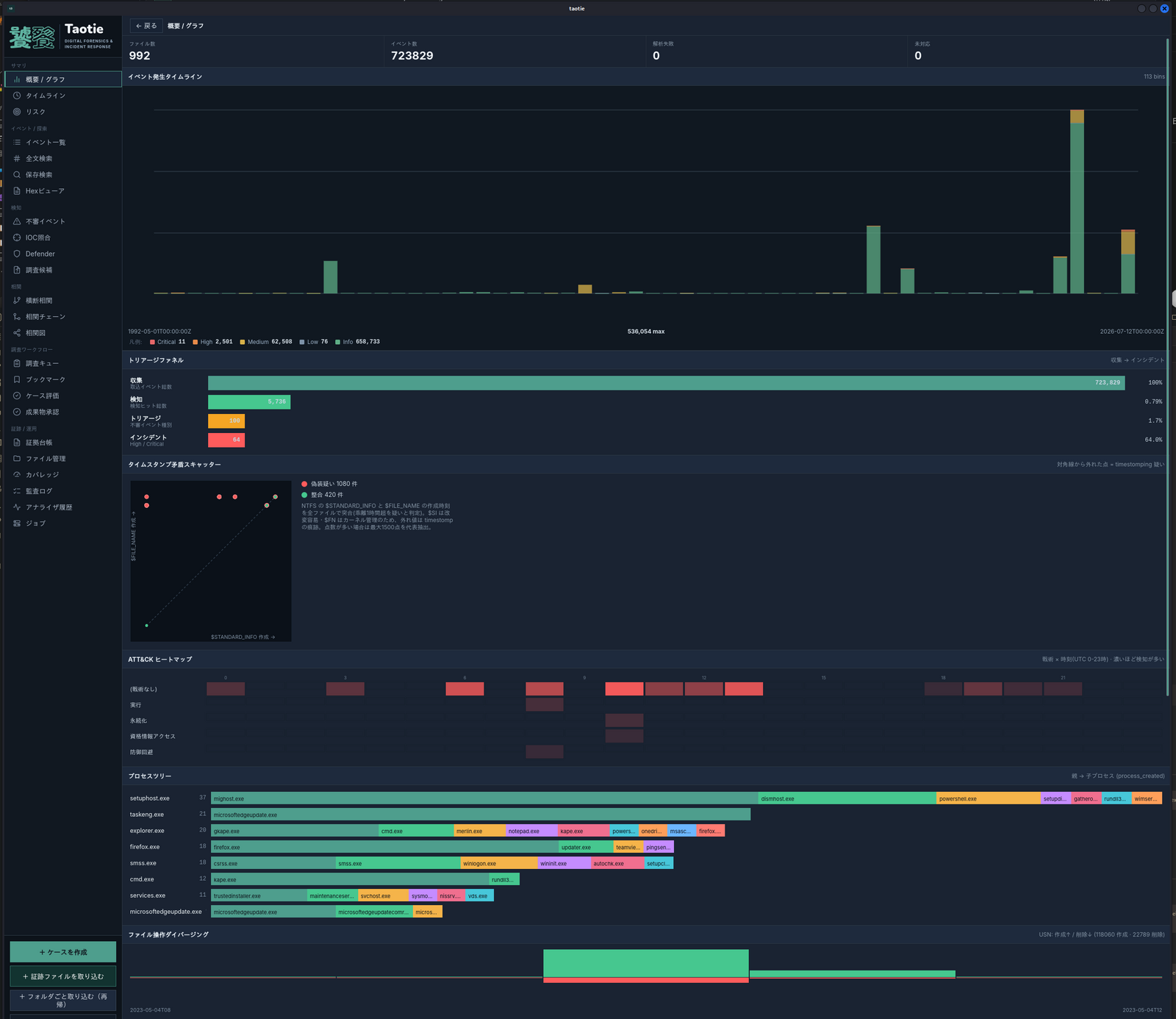Click the IOC照合 crosshair icon
1176x1019 pixels.
click(x=17, y=237)
